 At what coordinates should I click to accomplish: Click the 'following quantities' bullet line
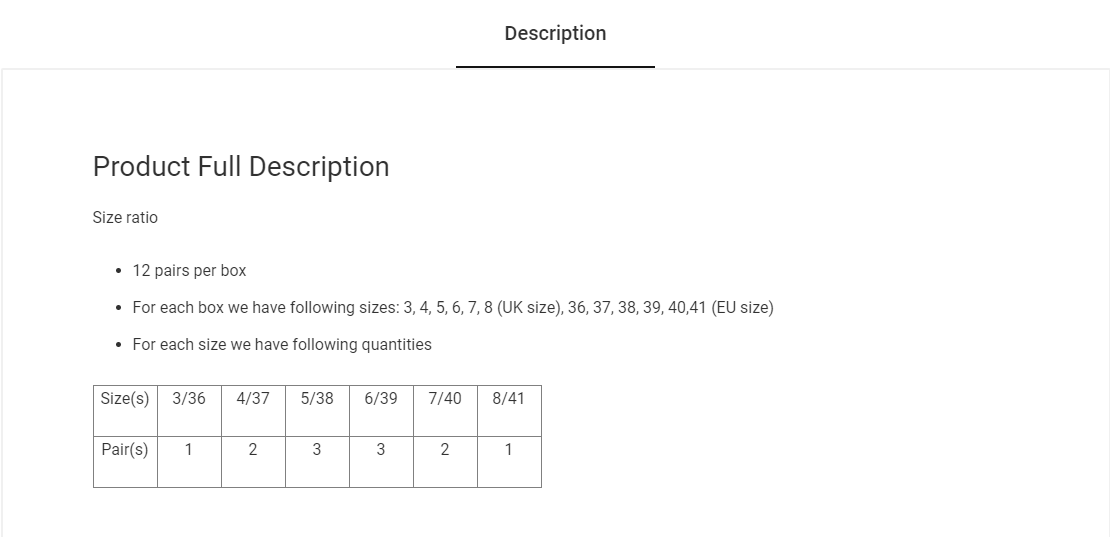click(x=282, y=345)
